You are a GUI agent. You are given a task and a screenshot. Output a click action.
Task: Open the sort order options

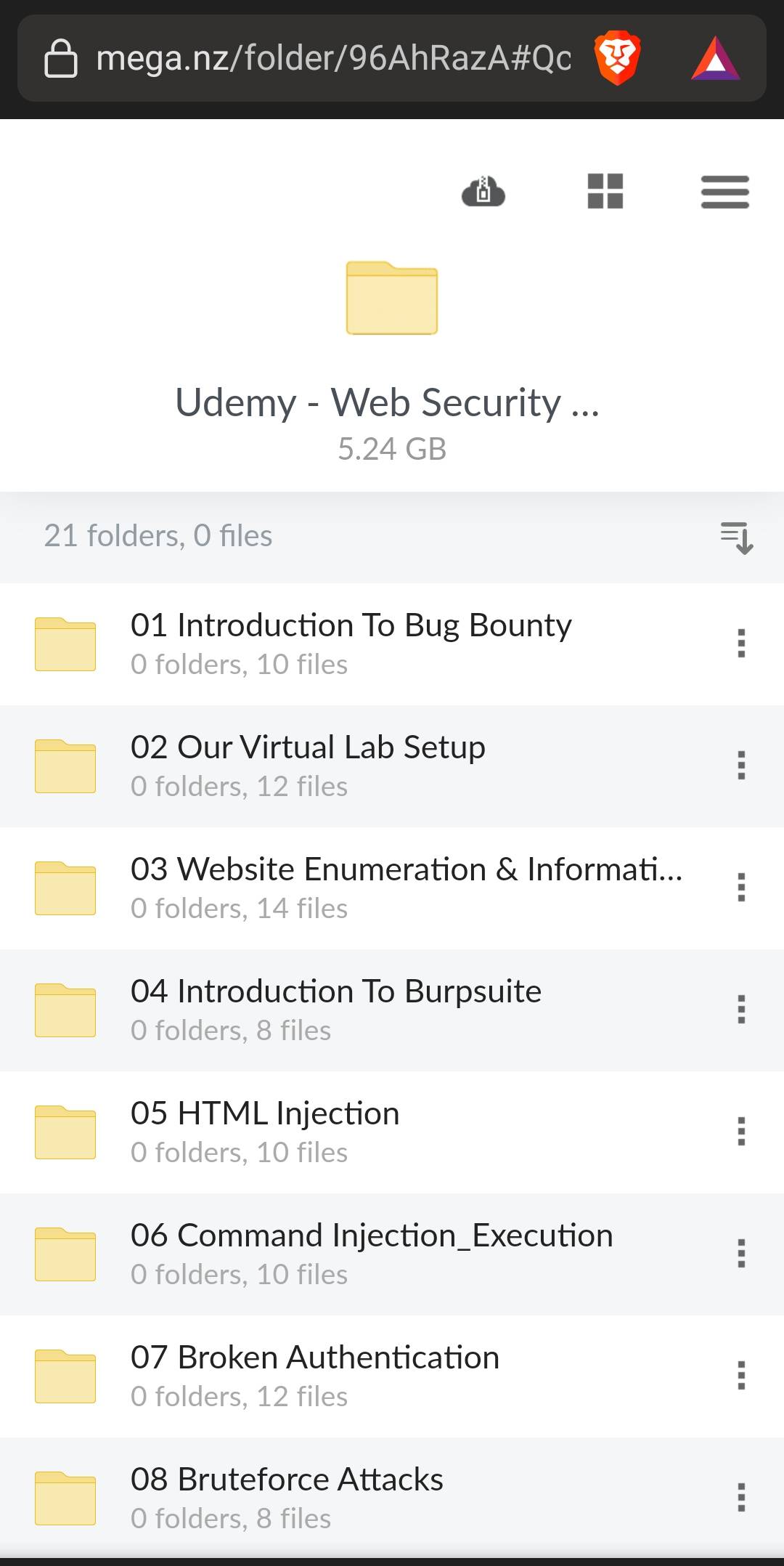pyautogui.click(x=737, y=537)
